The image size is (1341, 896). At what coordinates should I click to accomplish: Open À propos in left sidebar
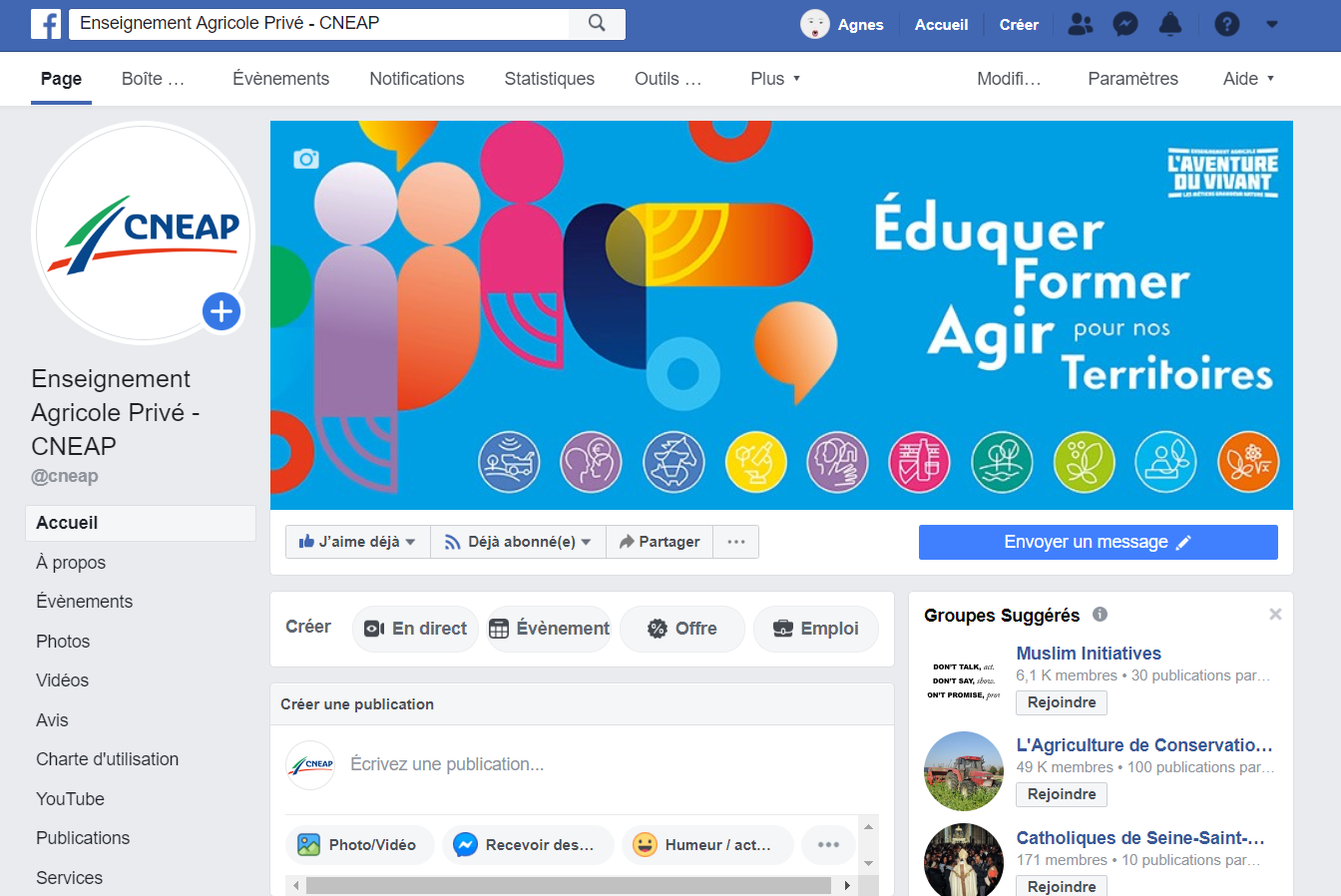71,563
